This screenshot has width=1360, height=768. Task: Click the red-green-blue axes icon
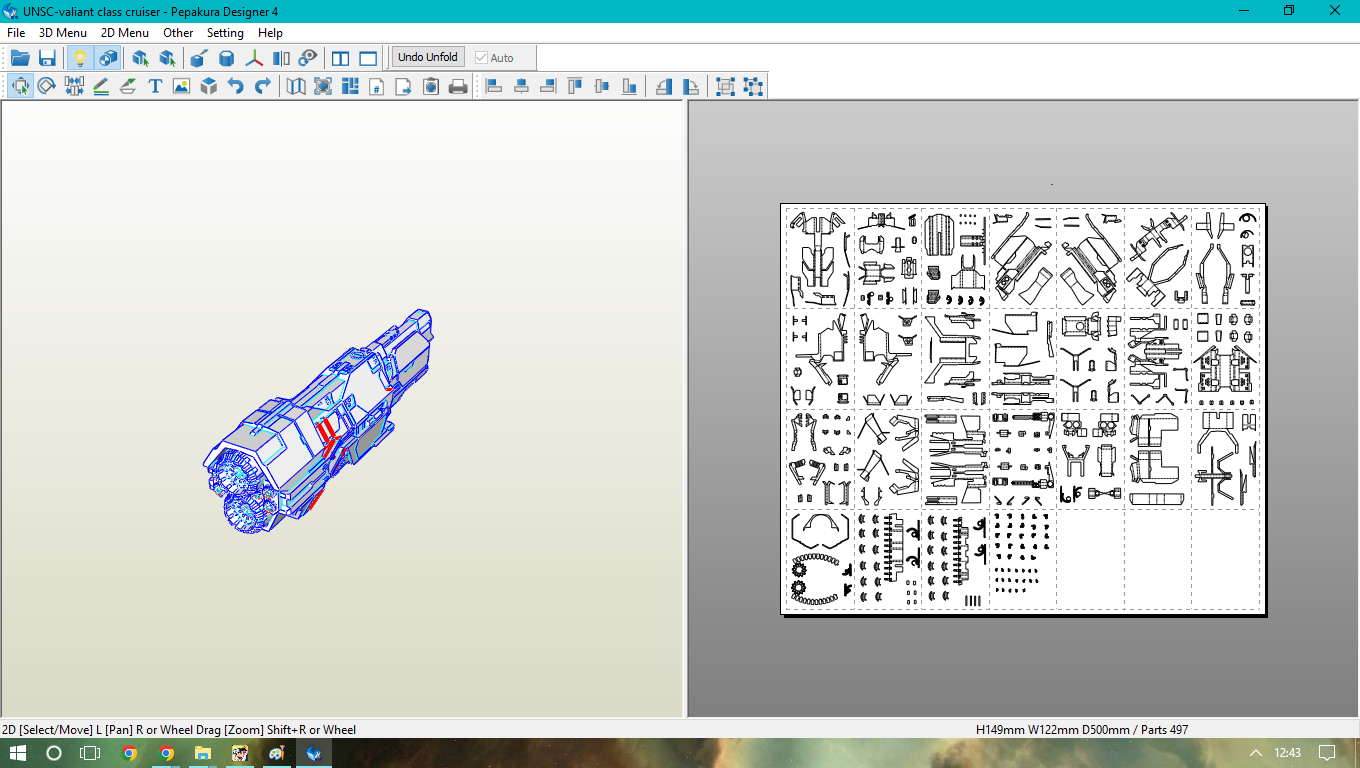tap(255, 57)
